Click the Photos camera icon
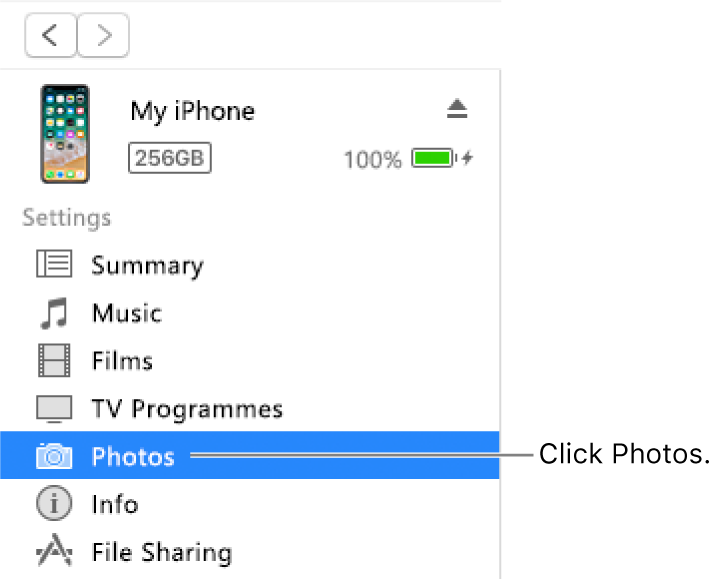 pyautogui.click(x=54, y=455)
